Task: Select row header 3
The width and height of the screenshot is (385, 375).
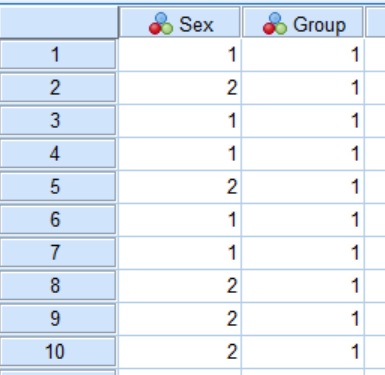Action: (x=58, y=120)
